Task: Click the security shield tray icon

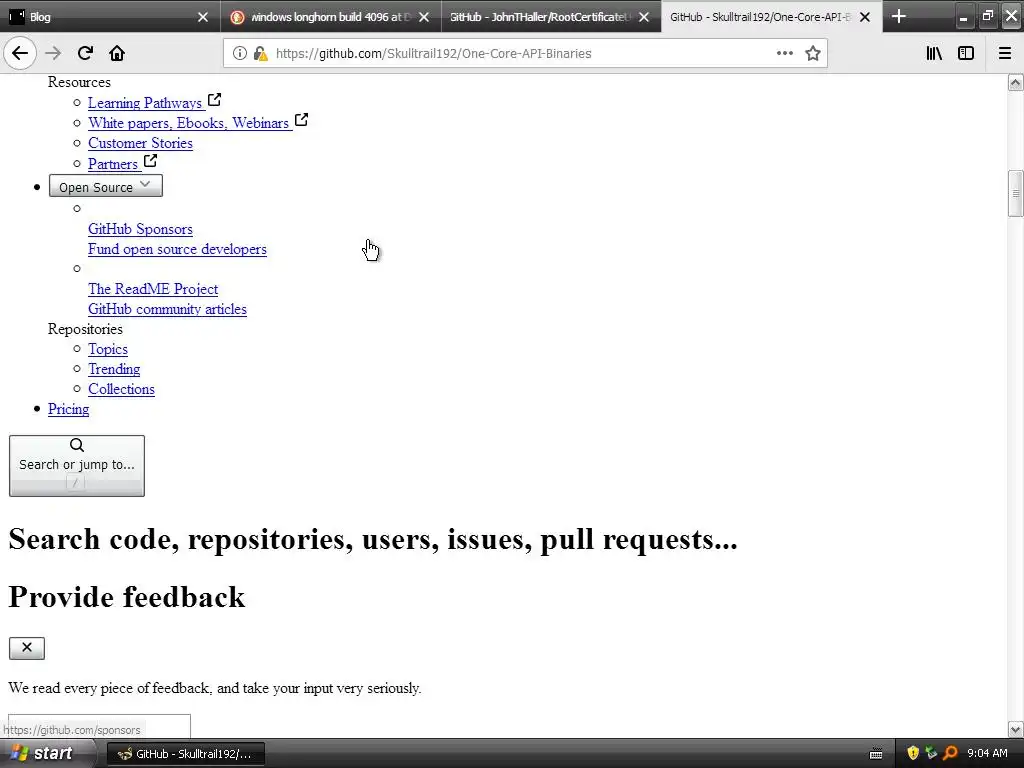Action: [x=913, y=754]
